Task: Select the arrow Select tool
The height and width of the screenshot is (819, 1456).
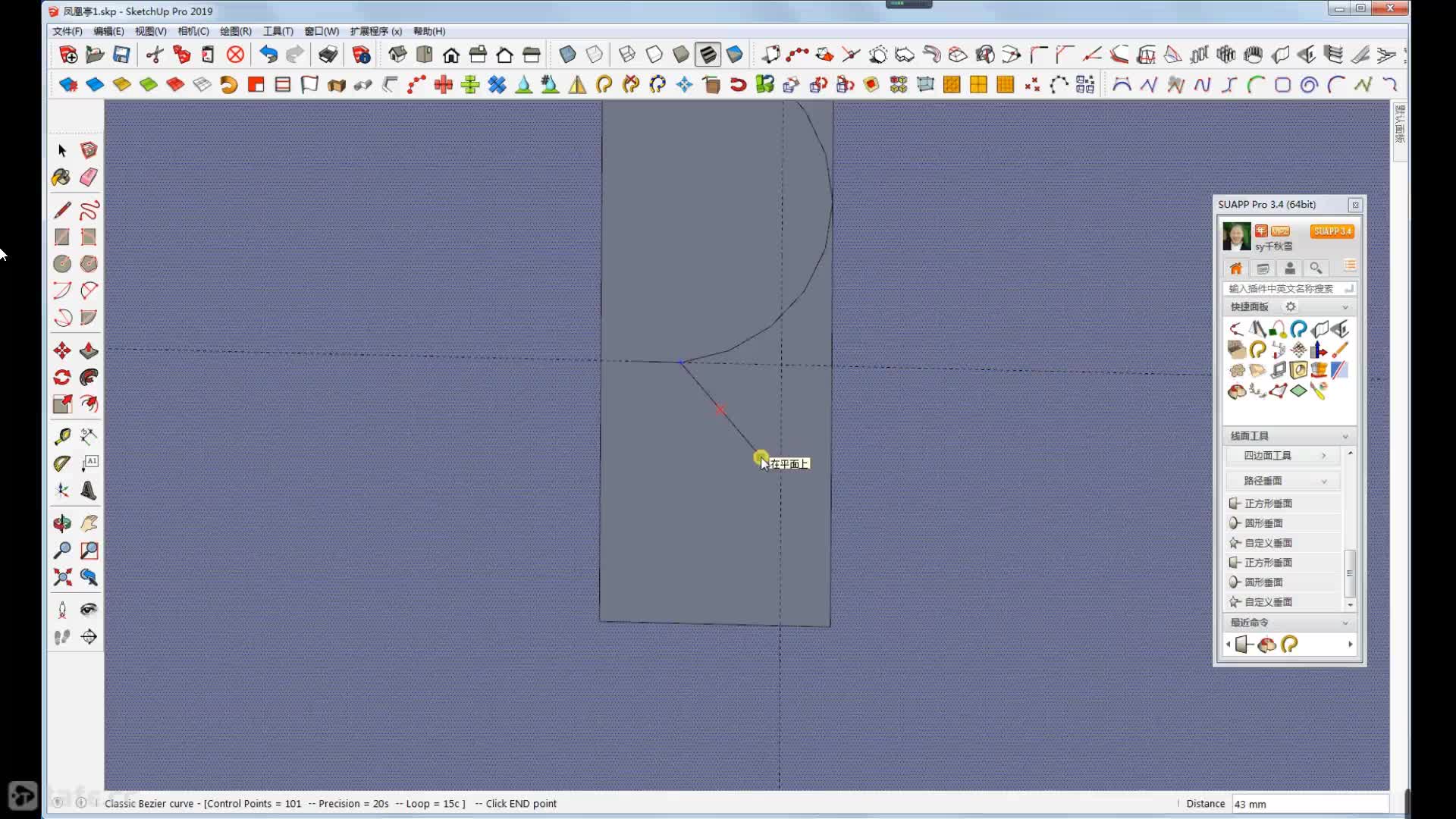Action: [x=62, y=150]
